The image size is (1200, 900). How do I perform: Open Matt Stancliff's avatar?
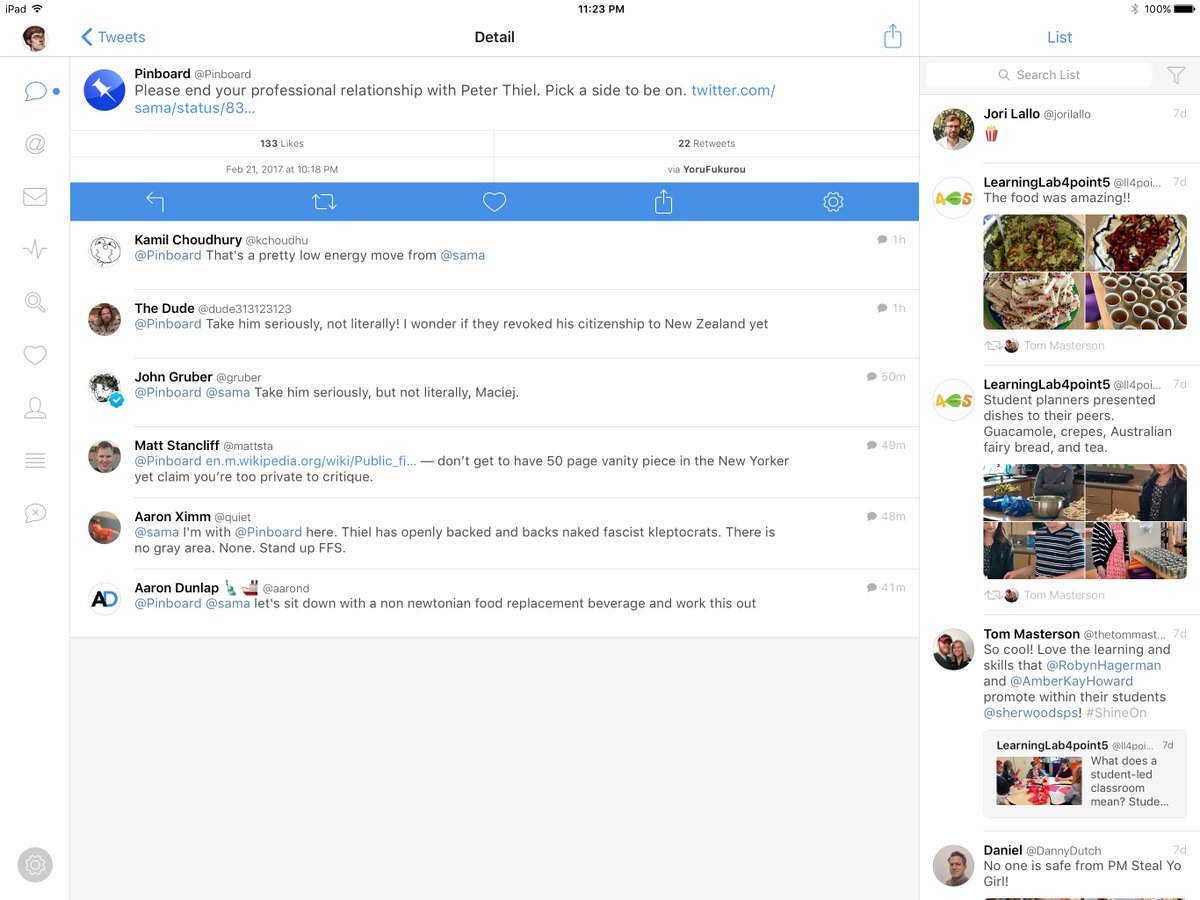click(x=104, y=456)
